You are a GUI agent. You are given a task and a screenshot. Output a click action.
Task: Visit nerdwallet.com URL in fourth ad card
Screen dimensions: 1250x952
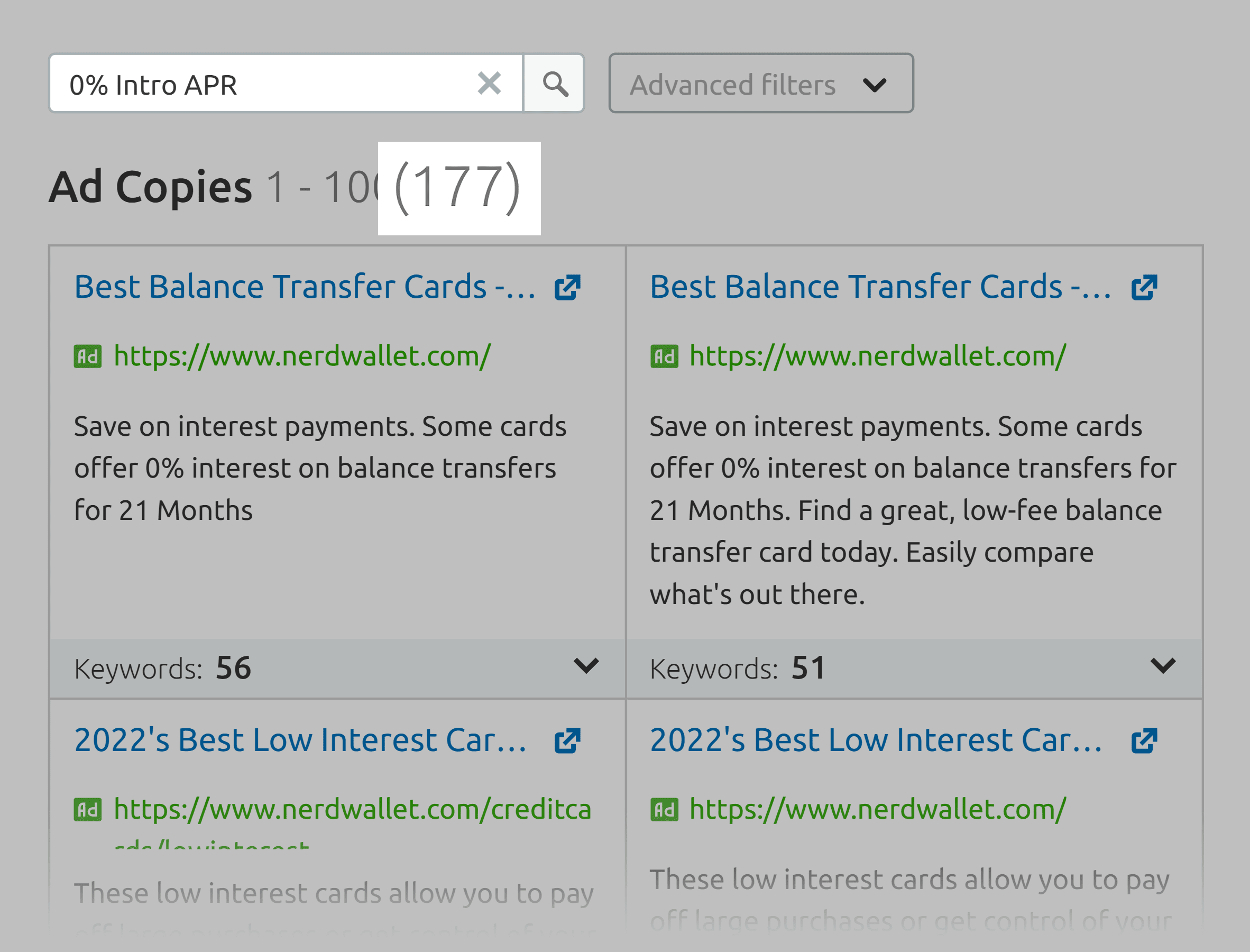click(878, 810)
